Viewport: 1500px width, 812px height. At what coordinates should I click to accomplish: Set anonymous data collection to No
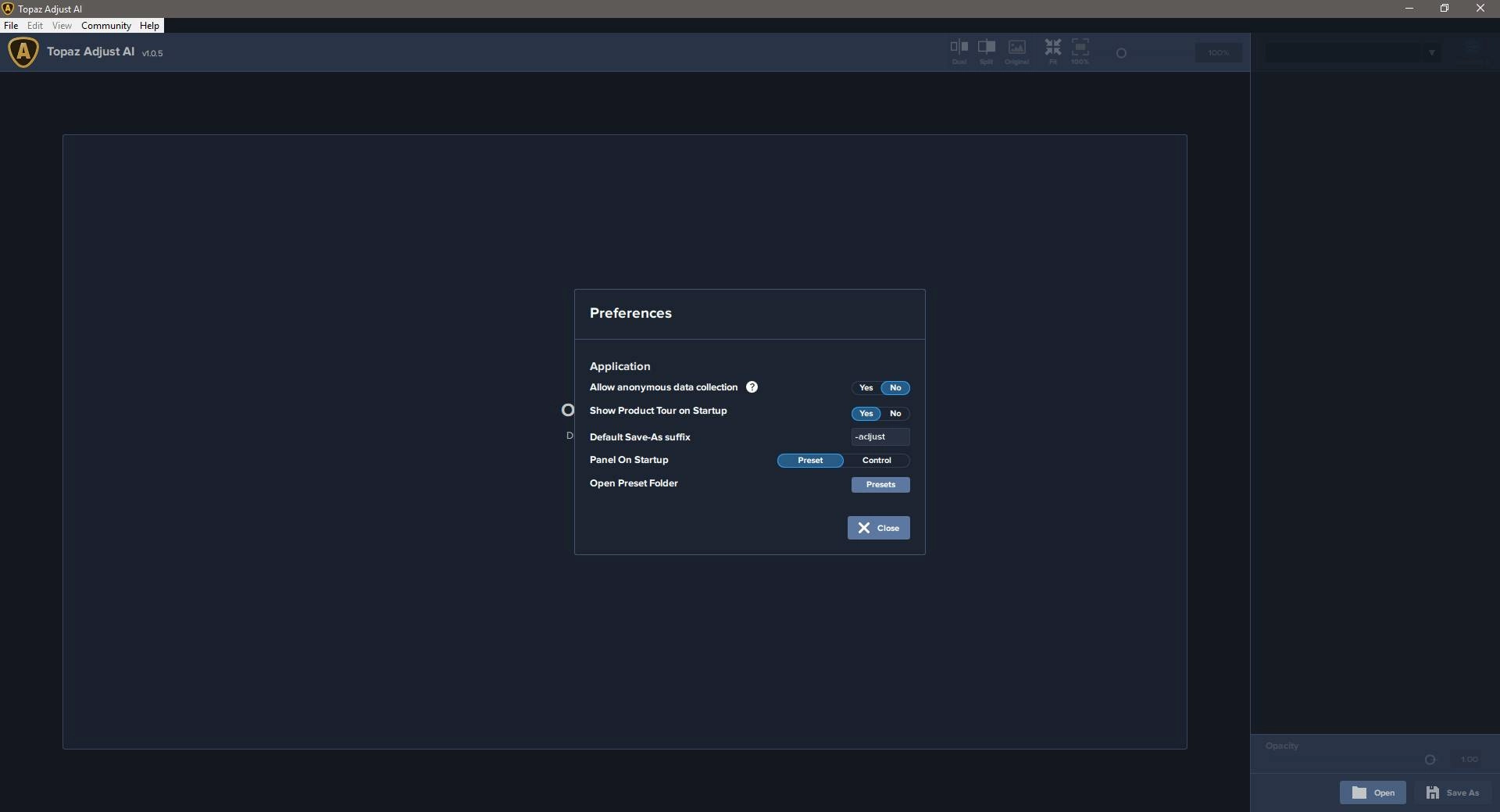895,388
